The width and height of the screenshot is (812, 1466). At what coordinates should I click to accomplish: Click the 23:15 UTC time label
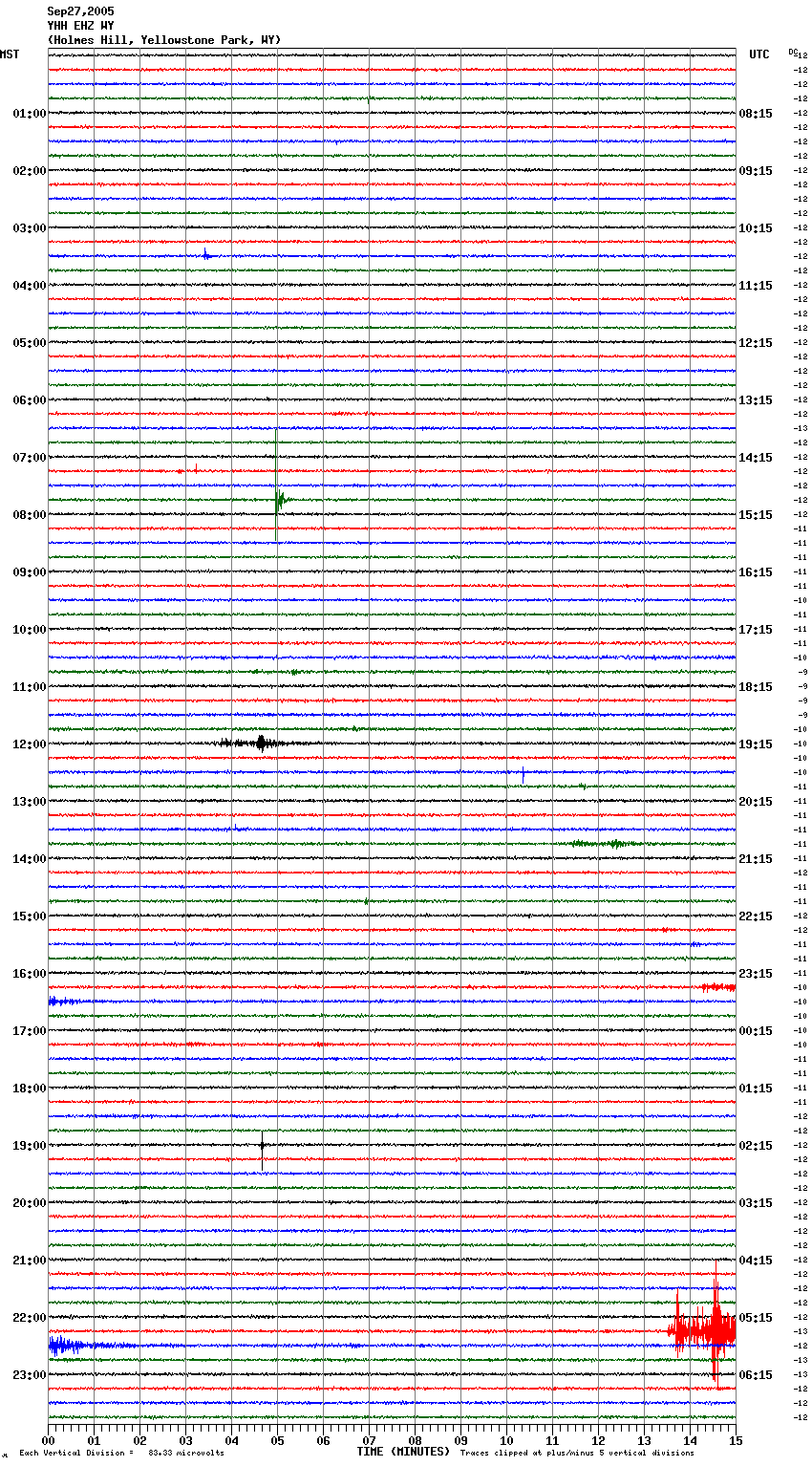(x=756, y=974)
